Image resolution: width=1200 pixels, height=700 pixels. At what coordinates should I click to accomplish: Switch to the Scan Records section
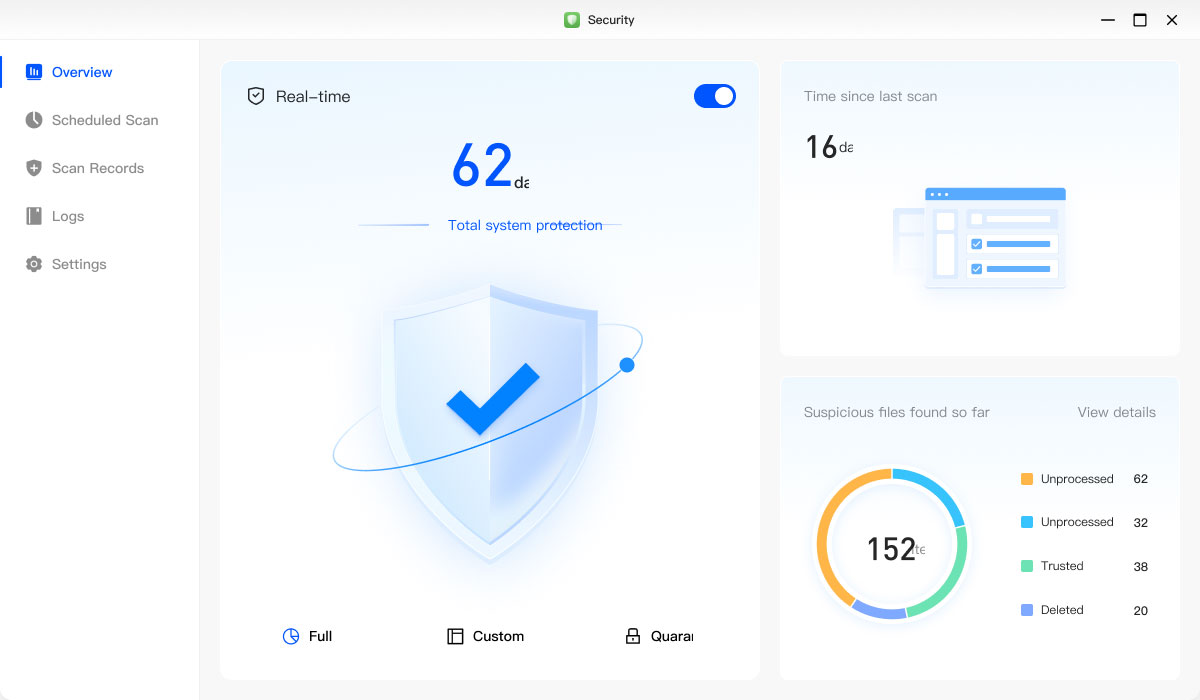tap(97, 168)
